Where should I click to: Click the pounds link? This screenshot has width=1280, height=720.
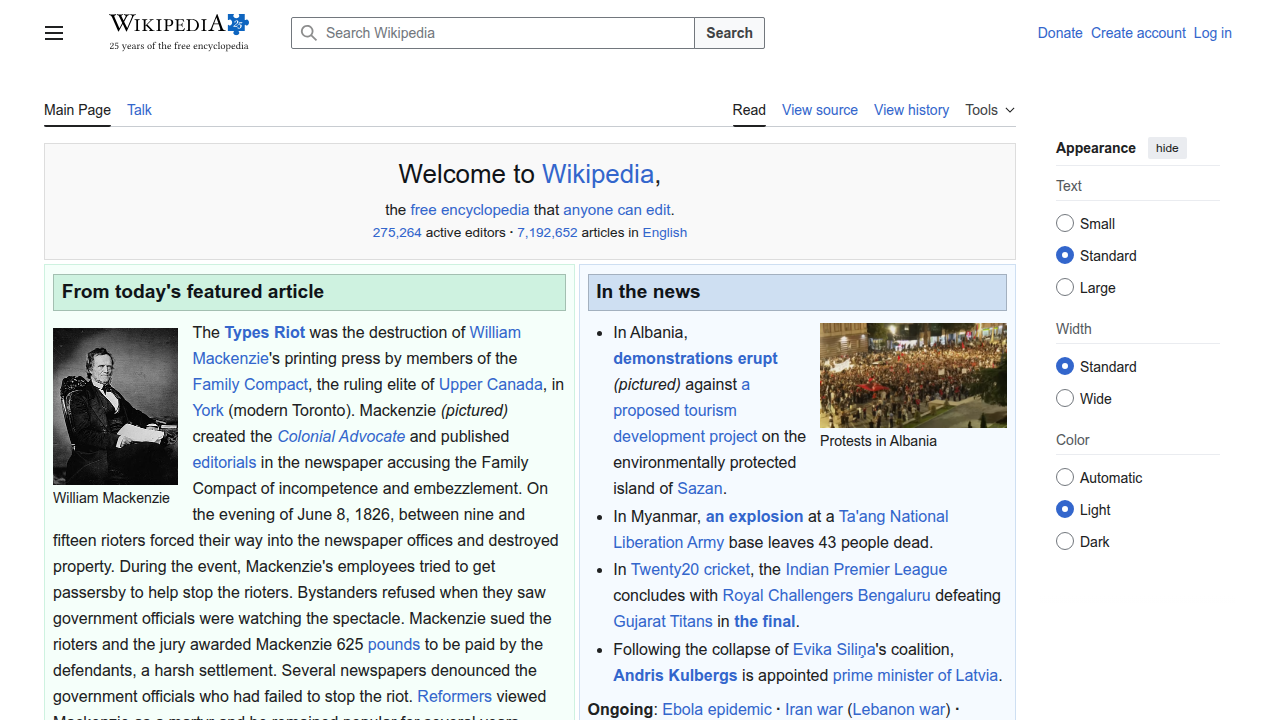pos(394,644)
